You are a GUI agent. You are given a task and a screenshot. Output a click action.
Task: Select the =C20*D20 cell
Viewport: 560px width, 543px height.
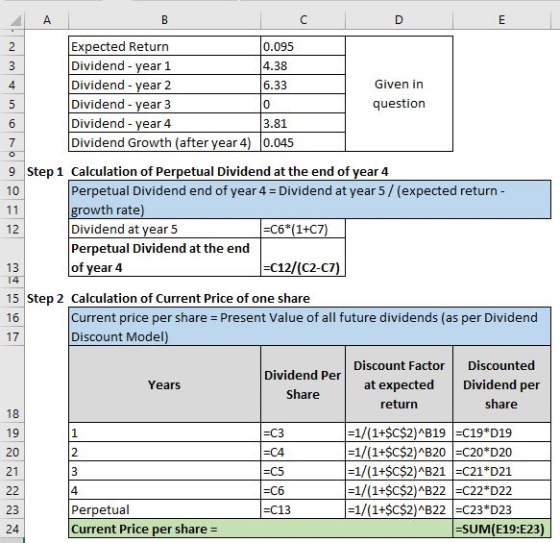click(x=501, y=452)
